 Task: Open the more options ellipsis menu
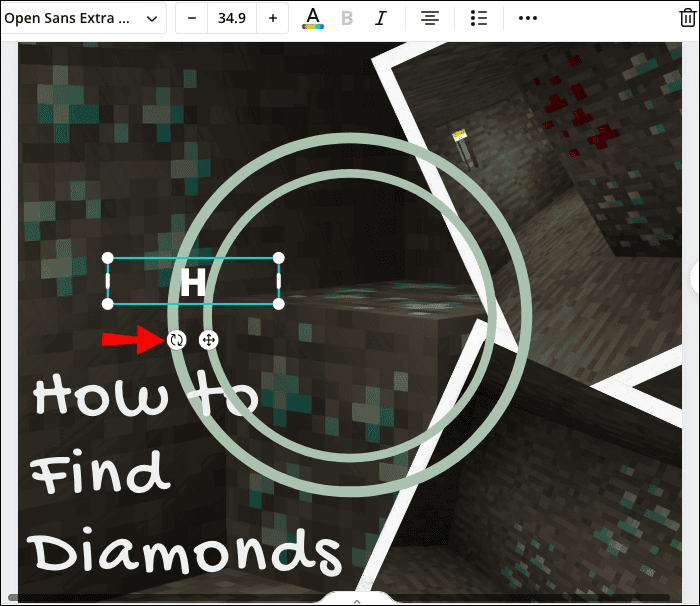coord(528,19)
